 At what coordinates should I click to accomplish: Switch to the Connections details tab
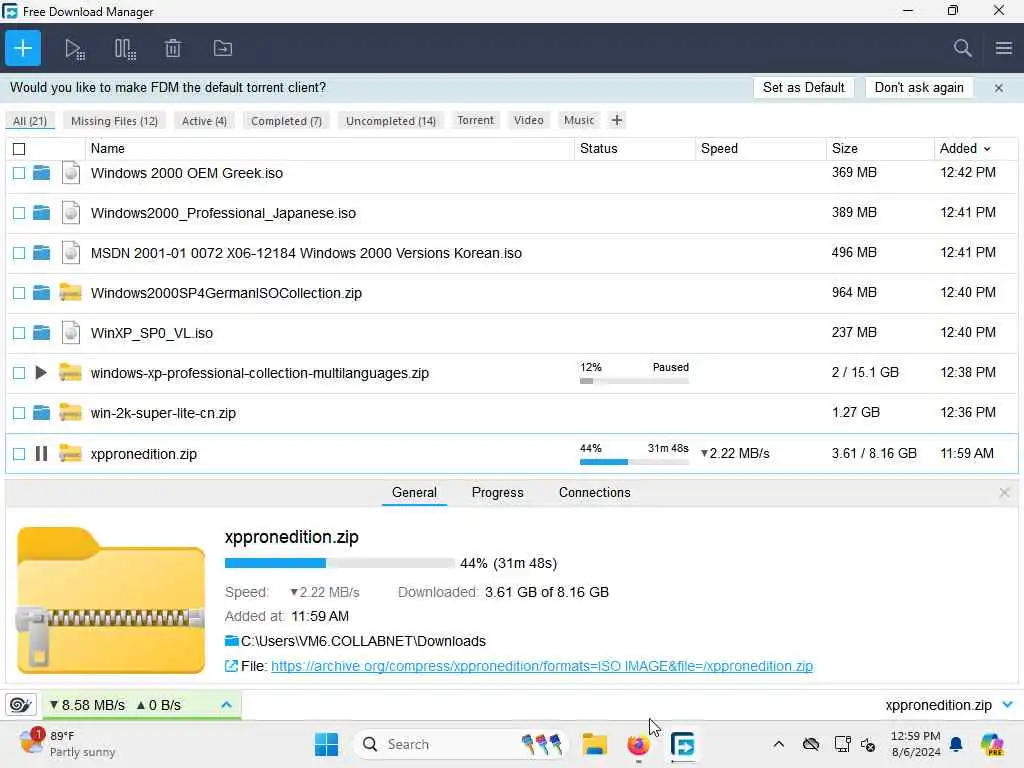point(594,492)
